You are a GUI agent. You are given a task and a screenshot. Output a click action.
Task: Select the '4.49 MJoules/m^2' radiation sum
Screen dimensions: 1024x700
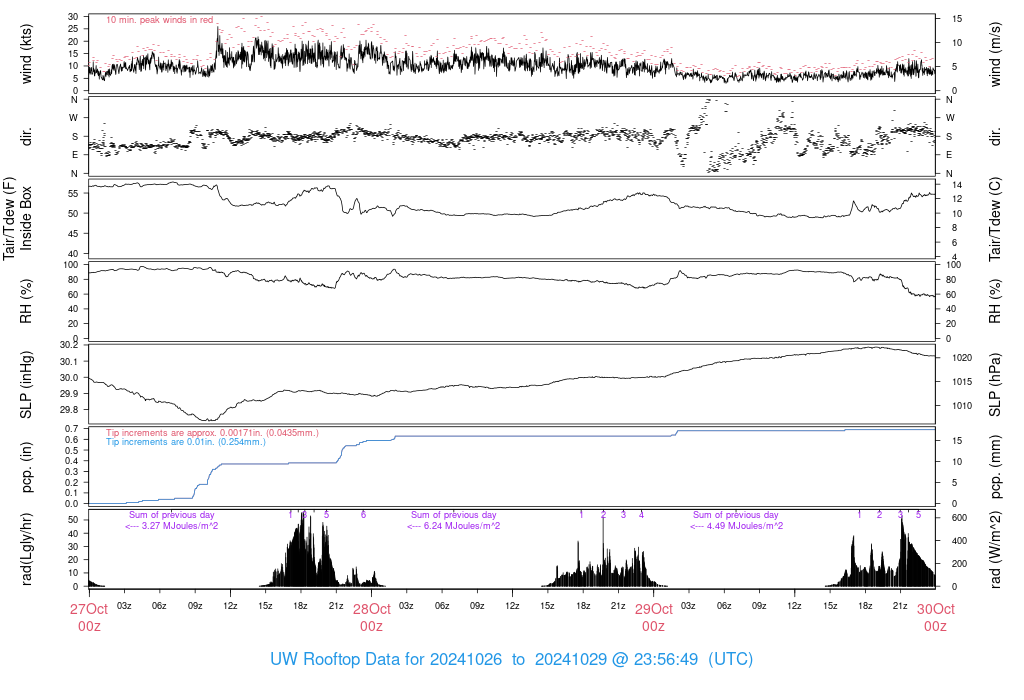tap(745, 526)
